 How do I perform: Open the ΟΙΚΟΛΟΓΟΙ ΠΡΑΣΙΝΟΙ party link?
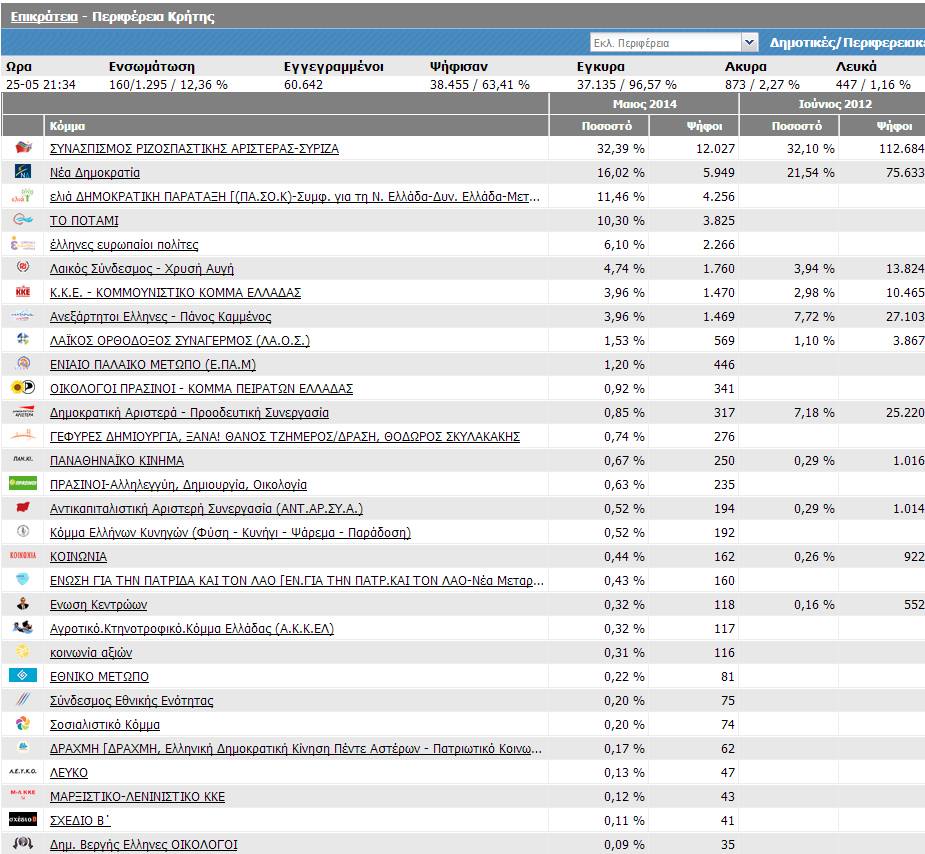click(201, 389)
